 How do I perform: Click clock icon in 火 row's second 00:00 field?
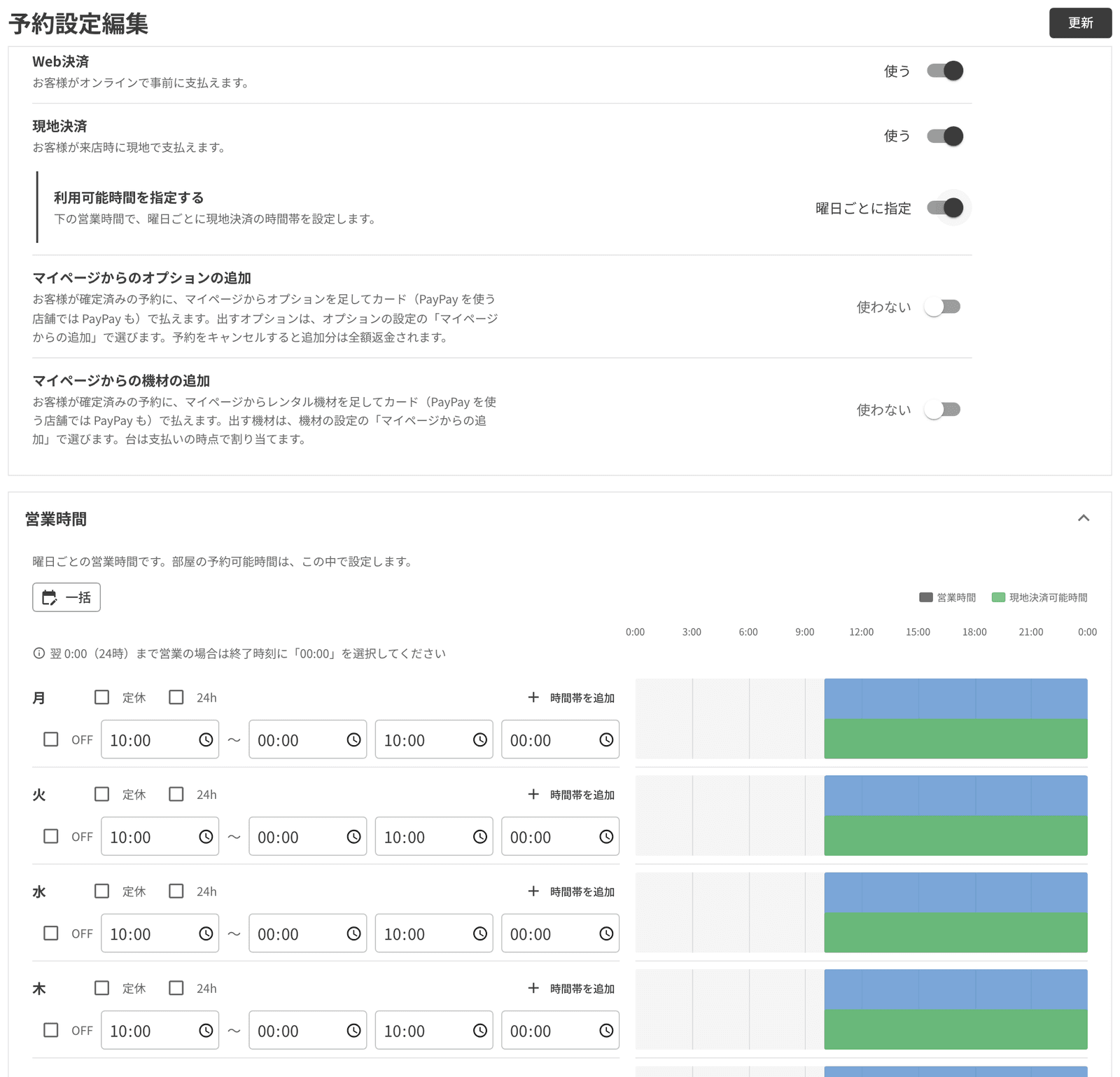(x=606, y=836)
